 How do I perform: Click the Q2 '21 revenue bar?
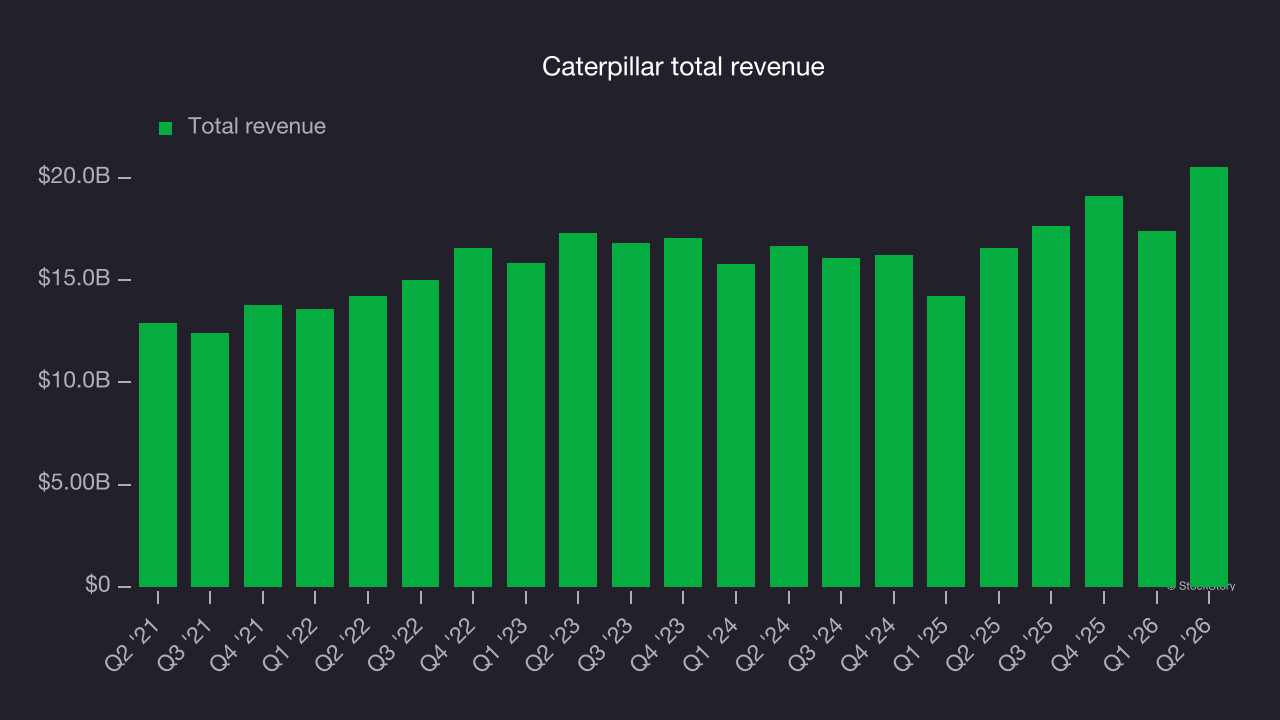click(158, 455)
